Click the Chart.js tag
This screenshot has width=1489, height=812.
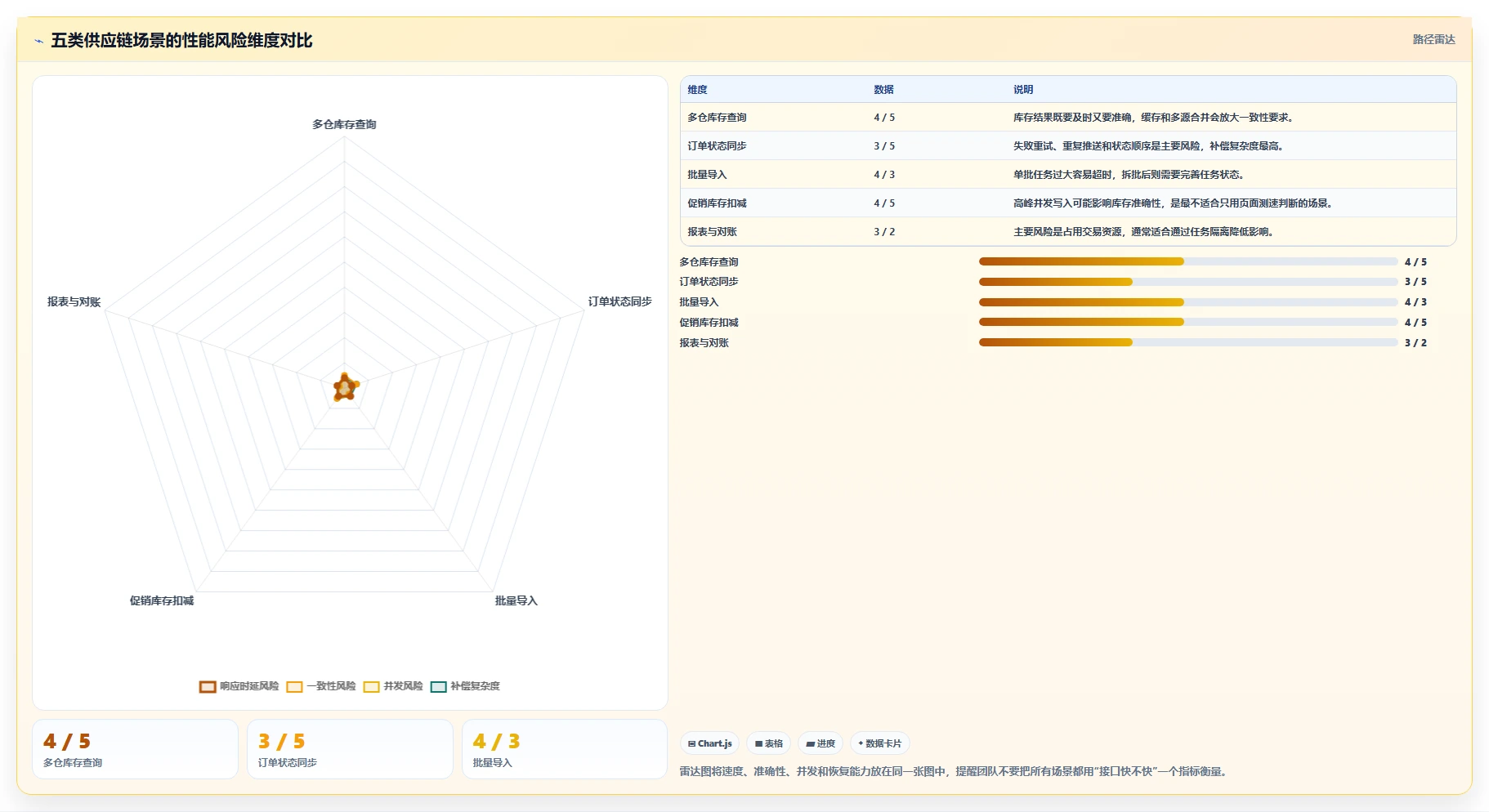tap(709, 743)
